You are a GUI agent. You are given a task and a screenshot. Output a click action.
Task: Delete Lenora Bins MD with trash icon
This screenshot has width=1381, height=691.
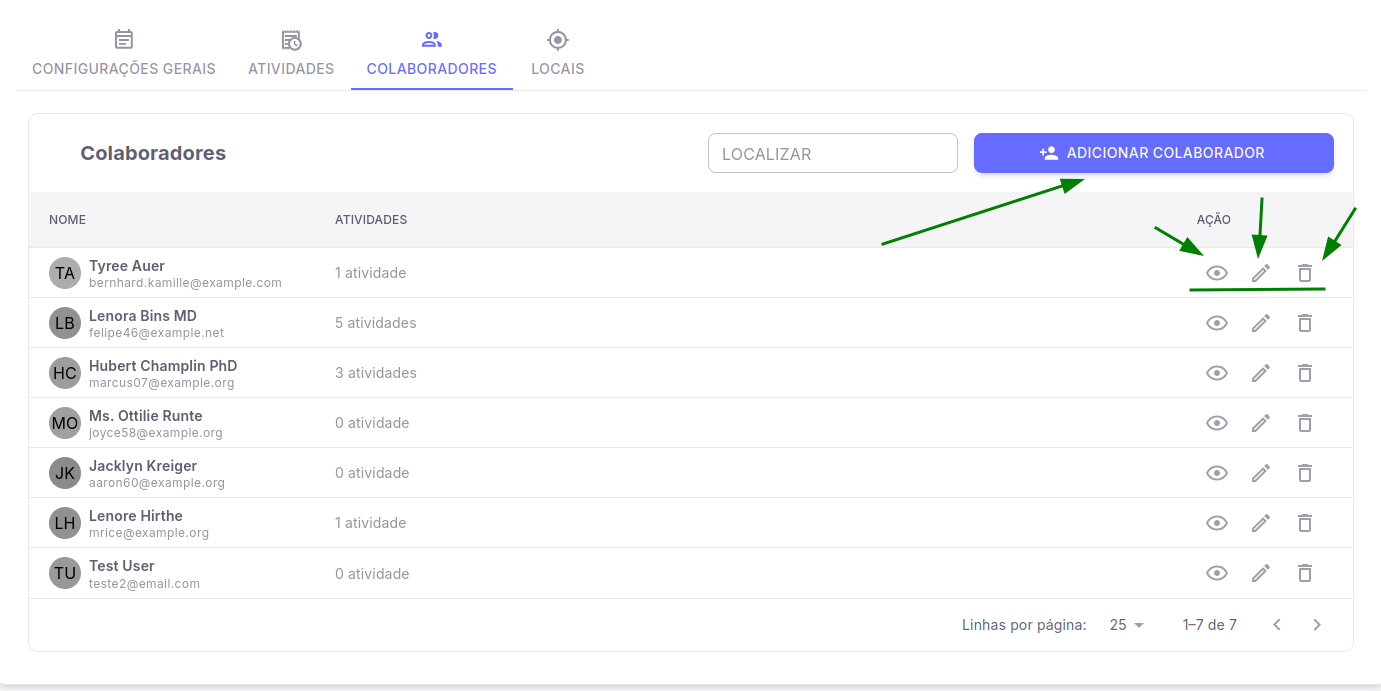point(1304,323)
